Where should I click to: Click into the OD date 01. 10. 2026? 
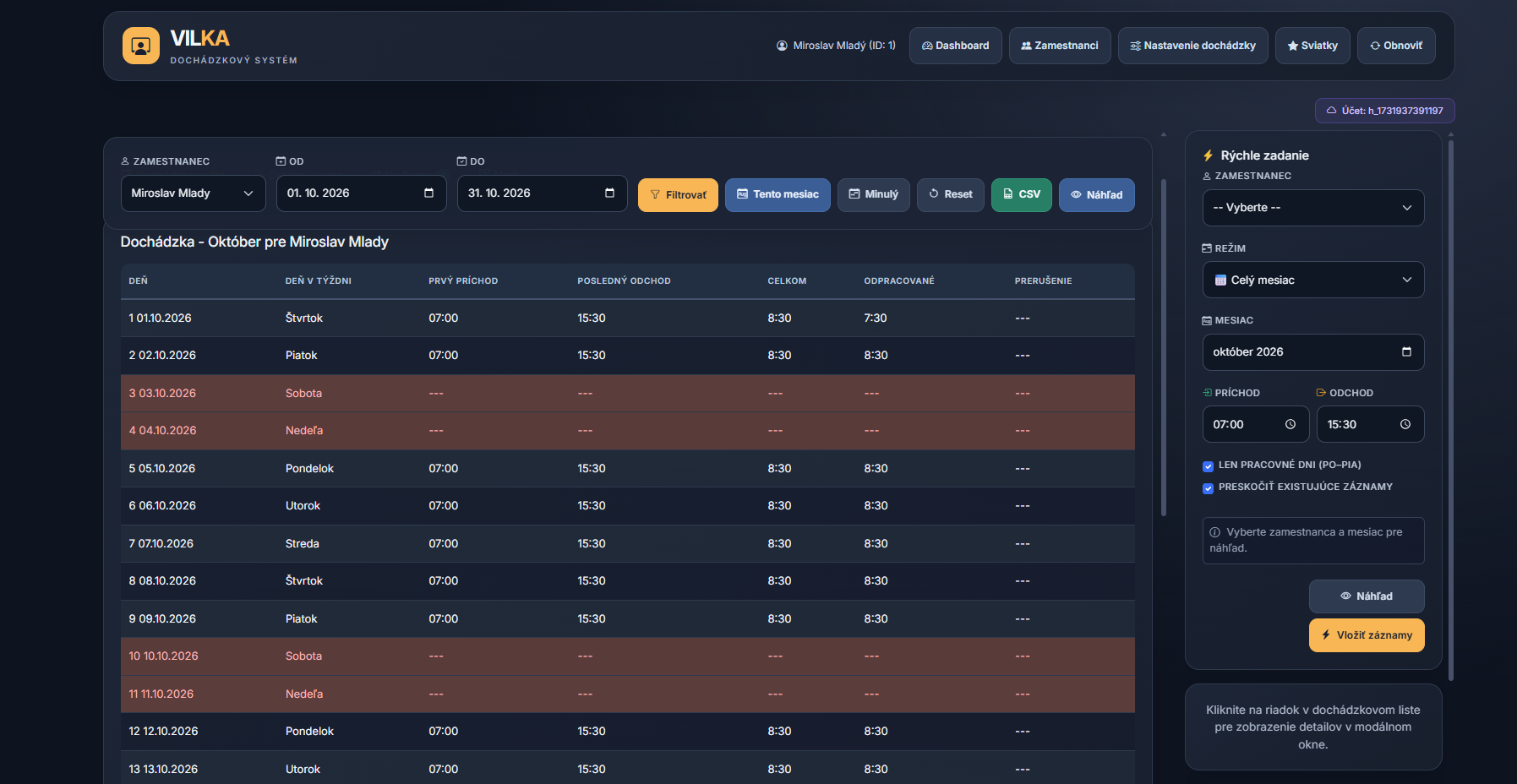(x=318, y=193)
